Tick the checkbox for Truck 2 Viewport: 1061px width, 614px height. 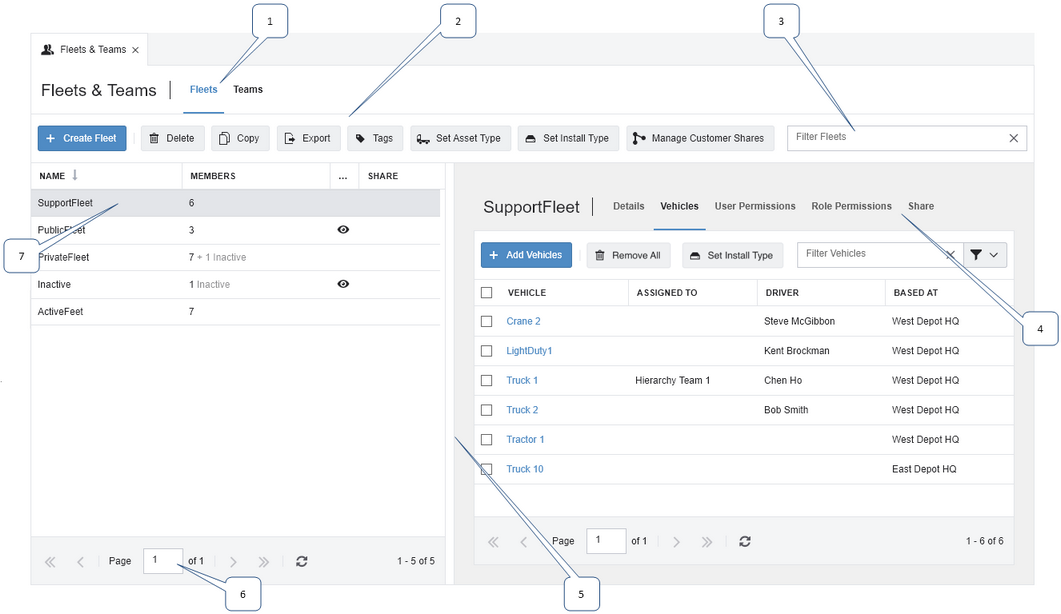tap(487, 410)
